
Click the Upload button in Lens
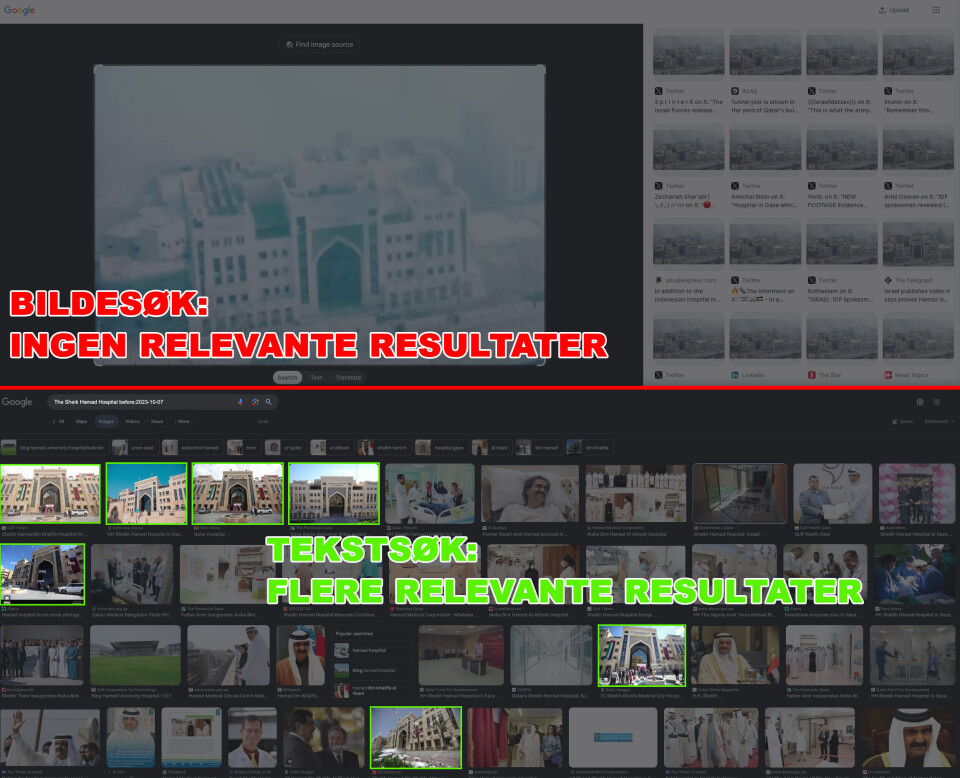click(894, 10)
